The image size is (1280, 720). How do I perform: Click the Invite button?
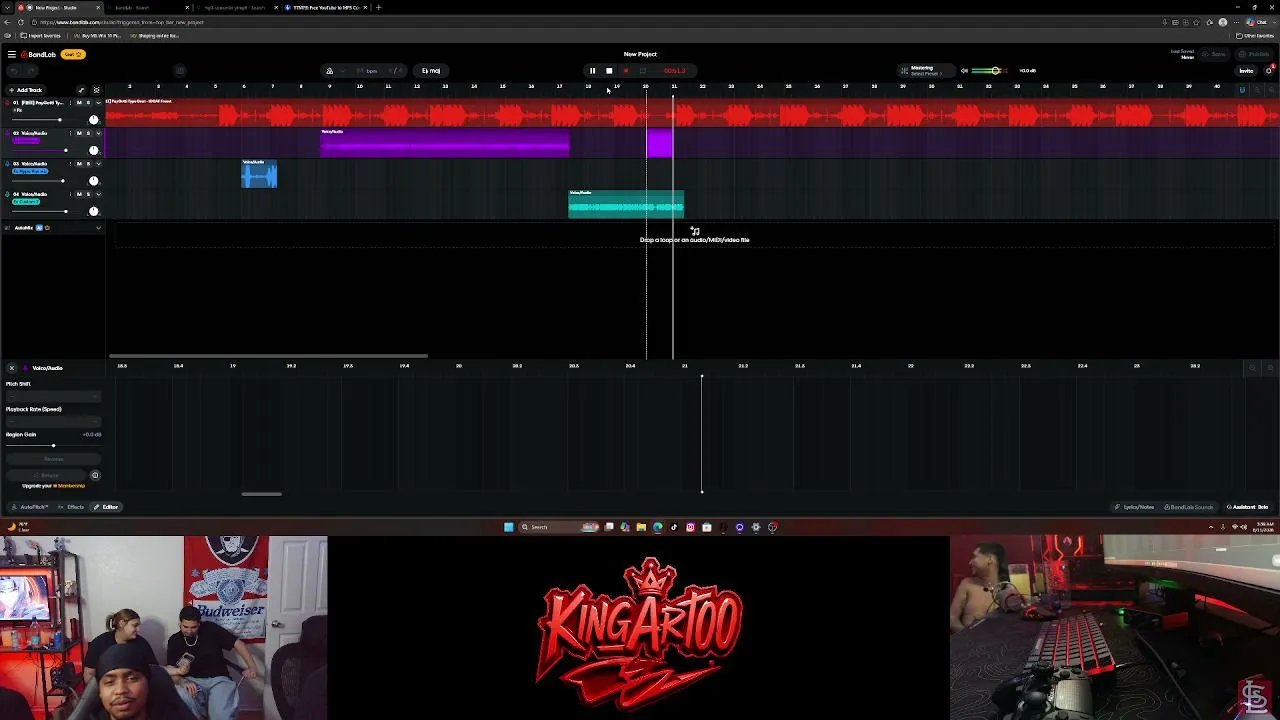tap(1246, 71)
